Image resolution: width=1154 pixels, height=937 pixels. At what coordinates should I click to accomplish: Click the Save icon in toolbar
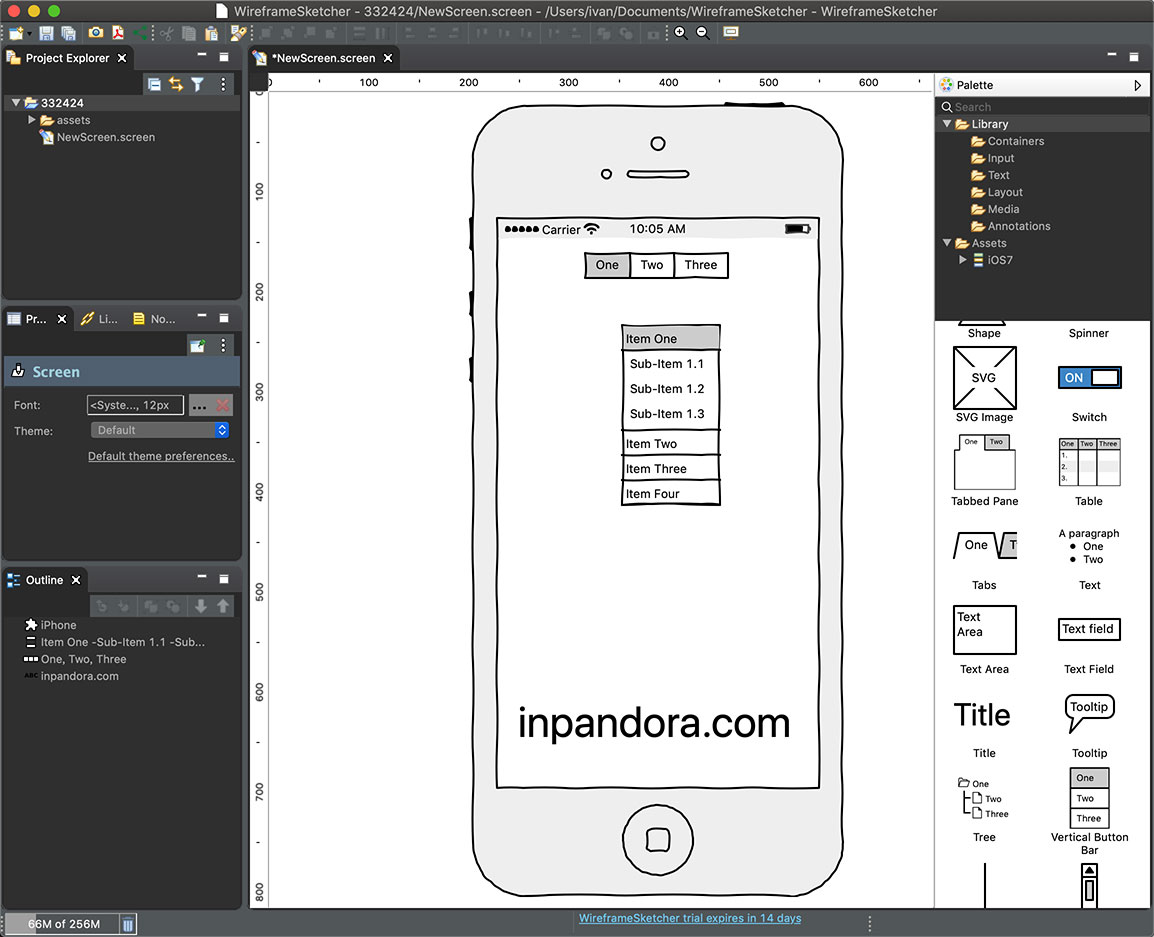pos(46,33)
